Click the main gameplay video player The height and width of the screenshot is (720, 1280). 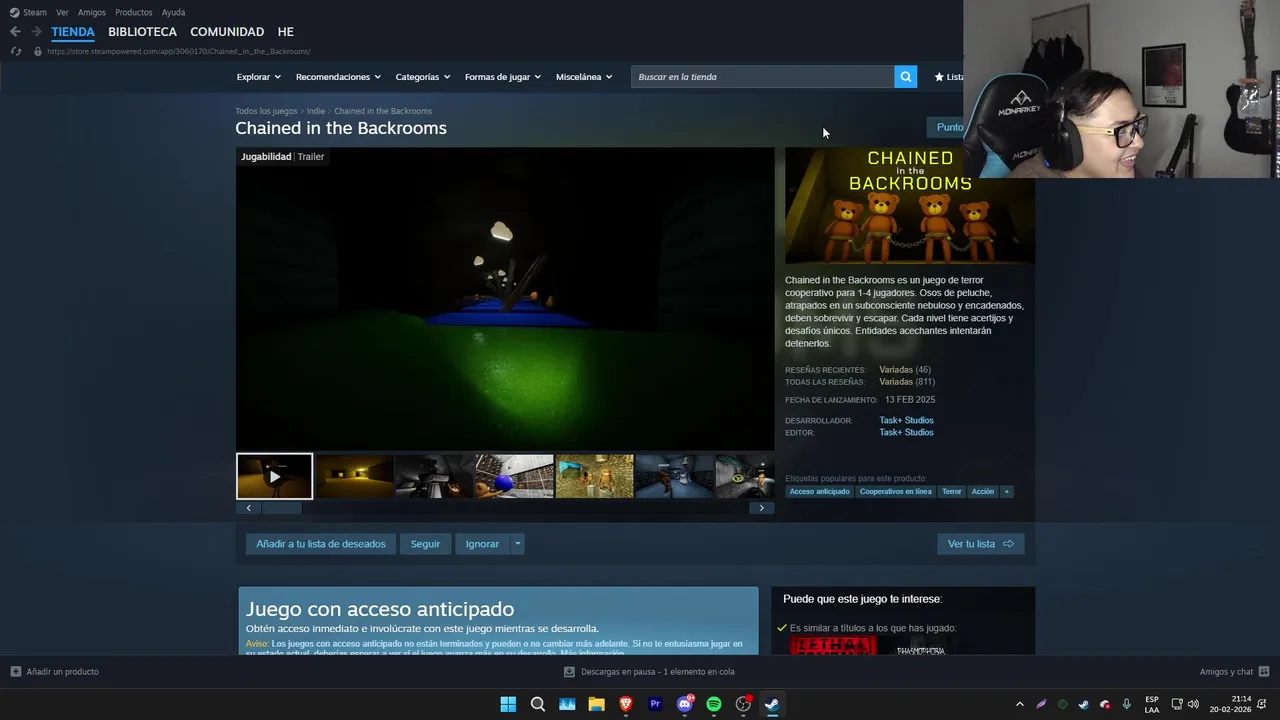(x=505, y=299)
